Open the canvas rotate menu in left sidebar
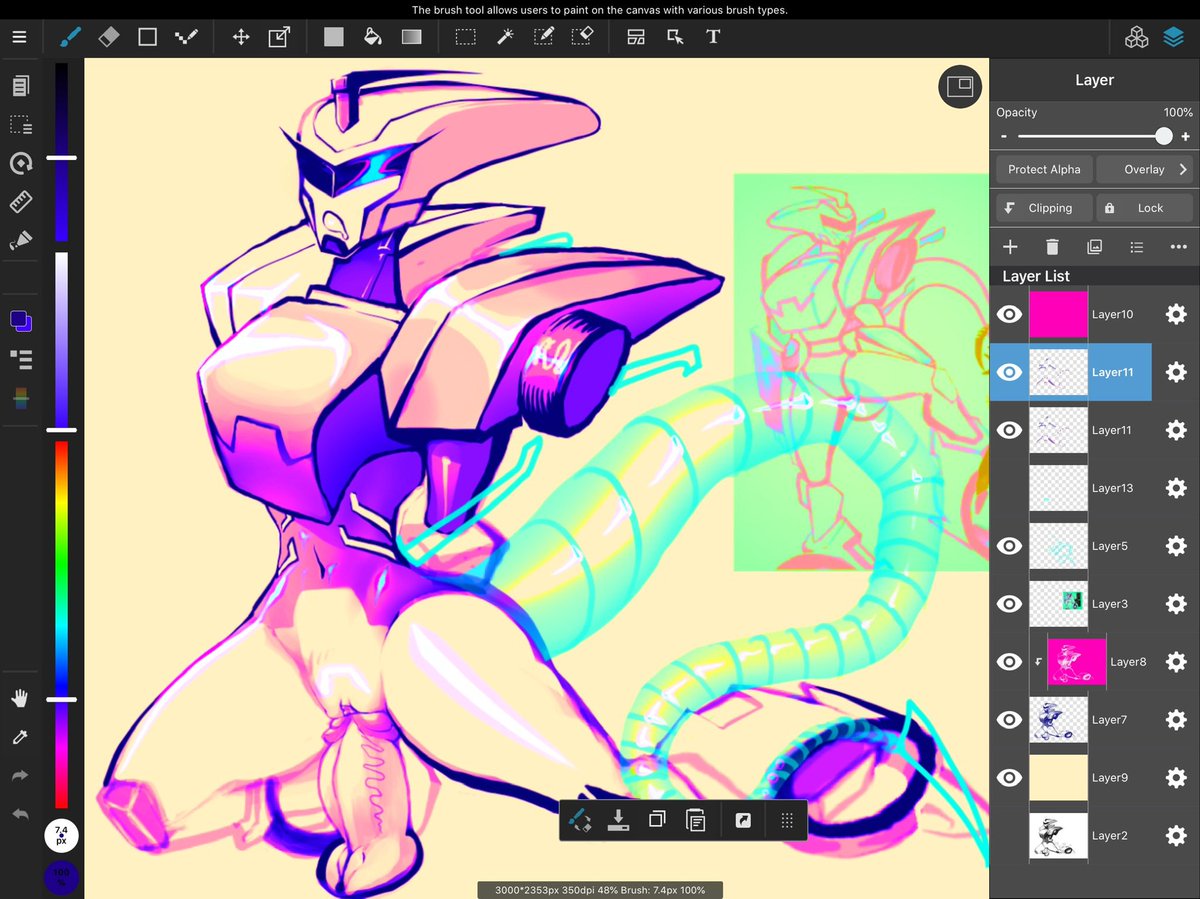 (x=20, y=163)
